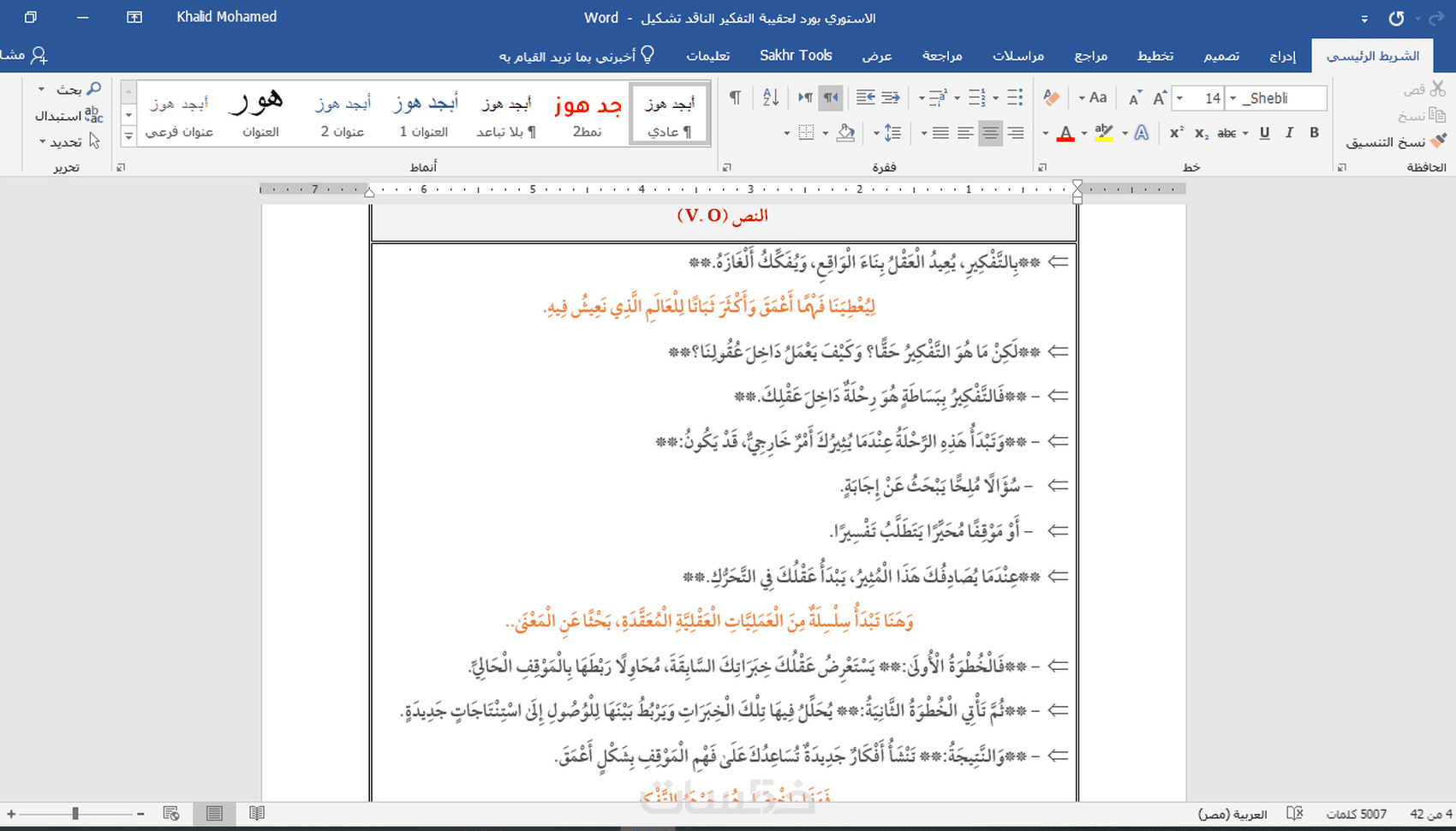Open the عرض ribbon tab
Screen dimensions: 1456x831
click(876, 56)
